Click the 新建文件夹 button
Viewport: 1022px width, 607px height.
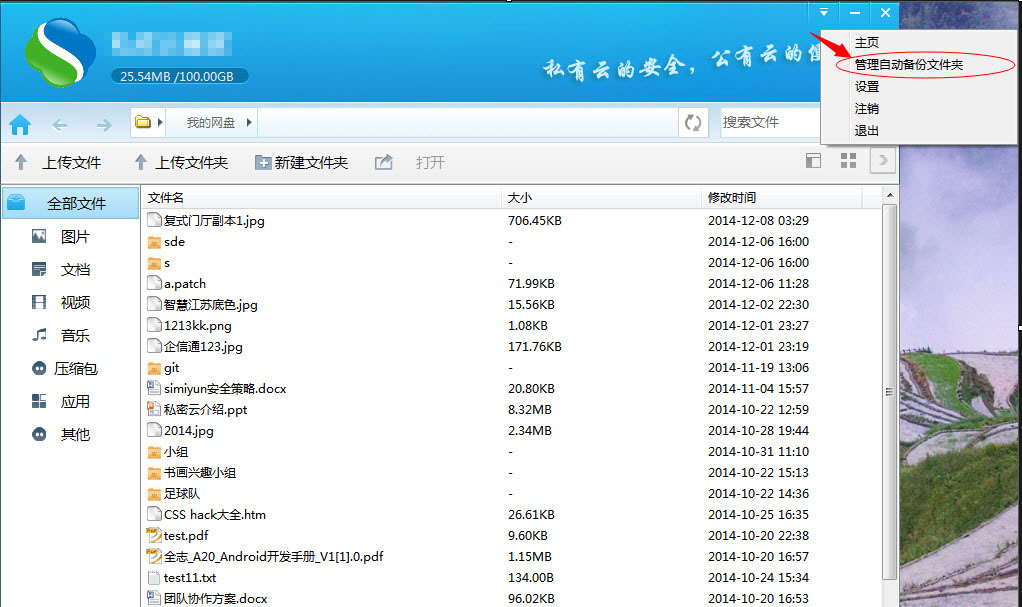coord(300,160)
